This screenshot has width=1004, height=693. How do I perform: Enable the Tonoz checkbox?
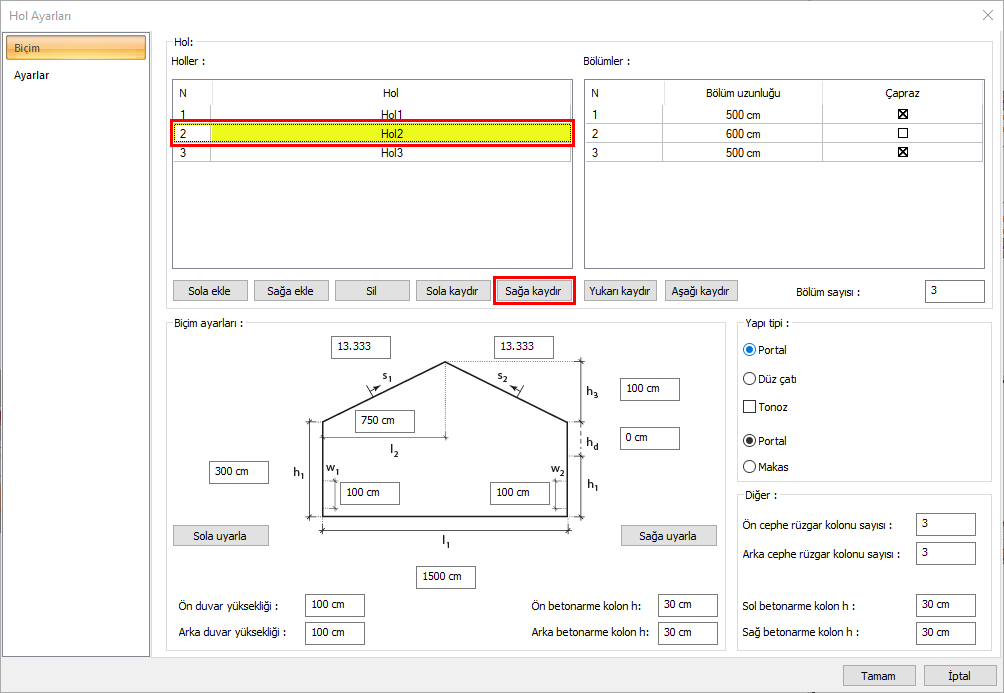coord(750,407)
